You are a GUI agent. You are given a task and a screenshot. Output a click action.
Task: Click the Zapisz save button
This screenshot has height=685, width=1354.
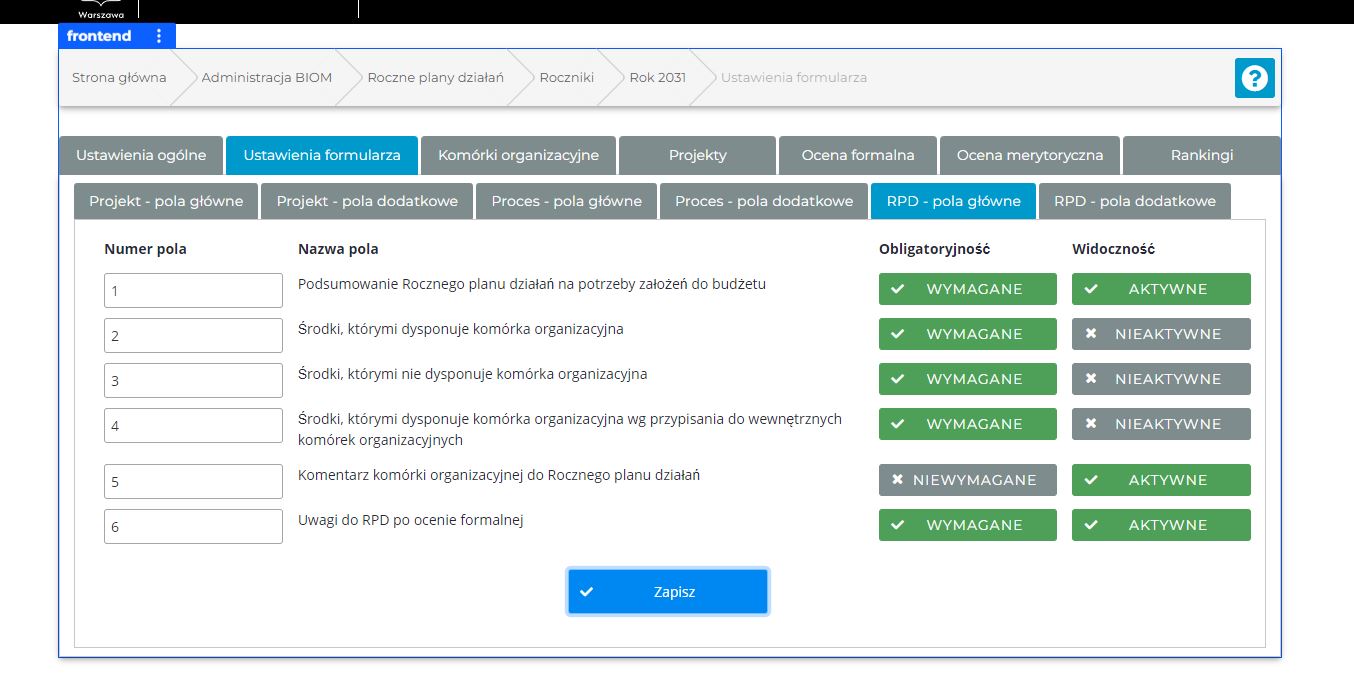(667, 592)
